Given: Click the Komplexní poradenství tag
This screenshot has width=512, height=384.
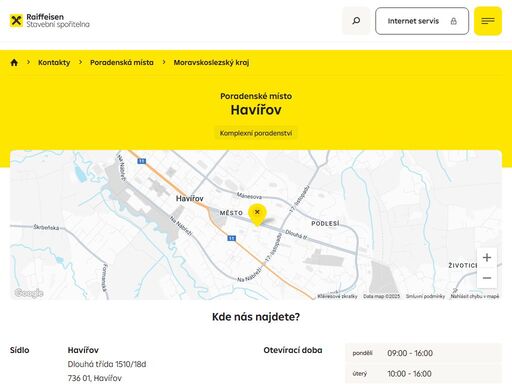Looking at the screenshot, I should (256, 133).
